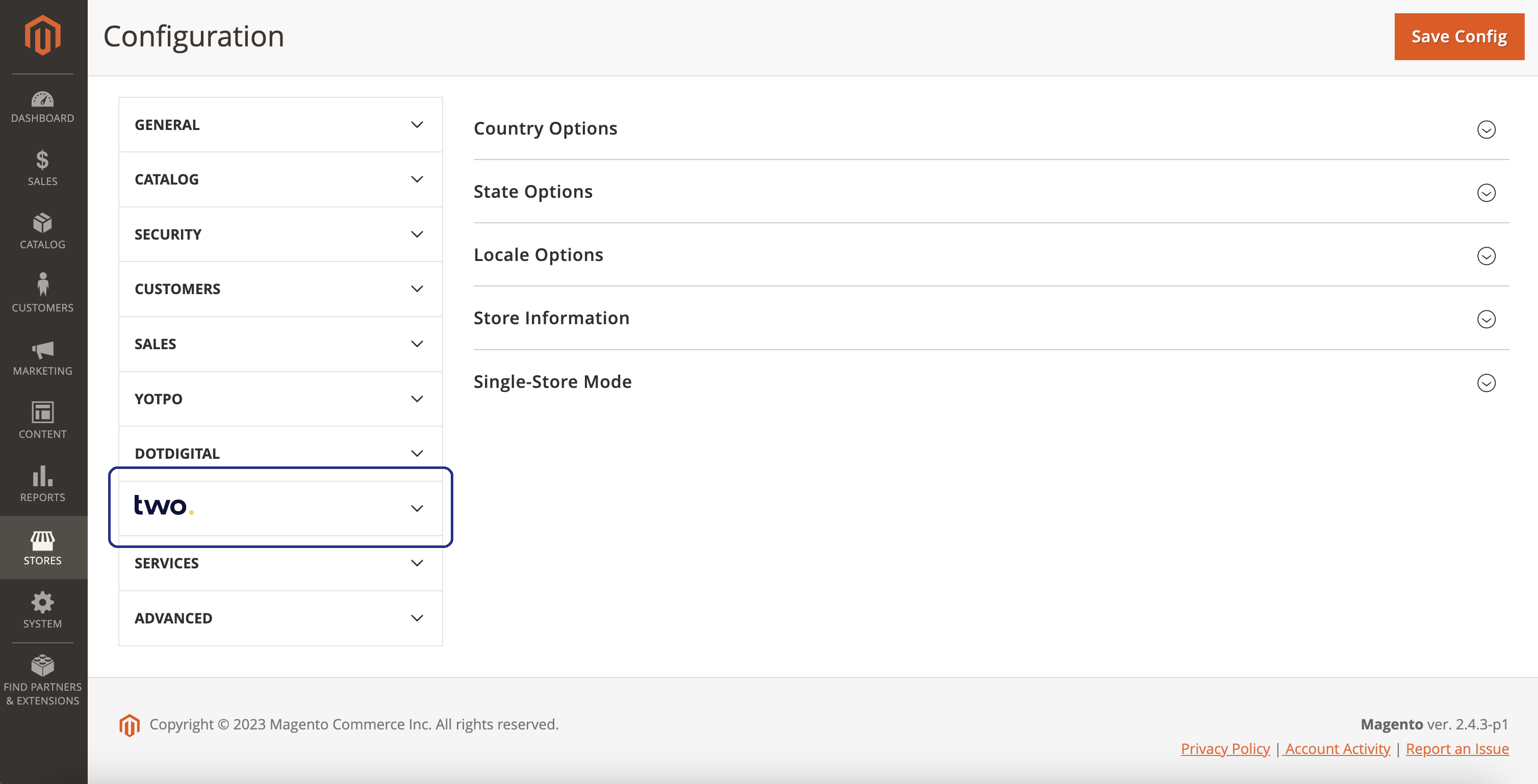The width and height of the screenshot is (1538, 784).
Task: Open the Account Activity link
Action: click(x=1337, y=749)
